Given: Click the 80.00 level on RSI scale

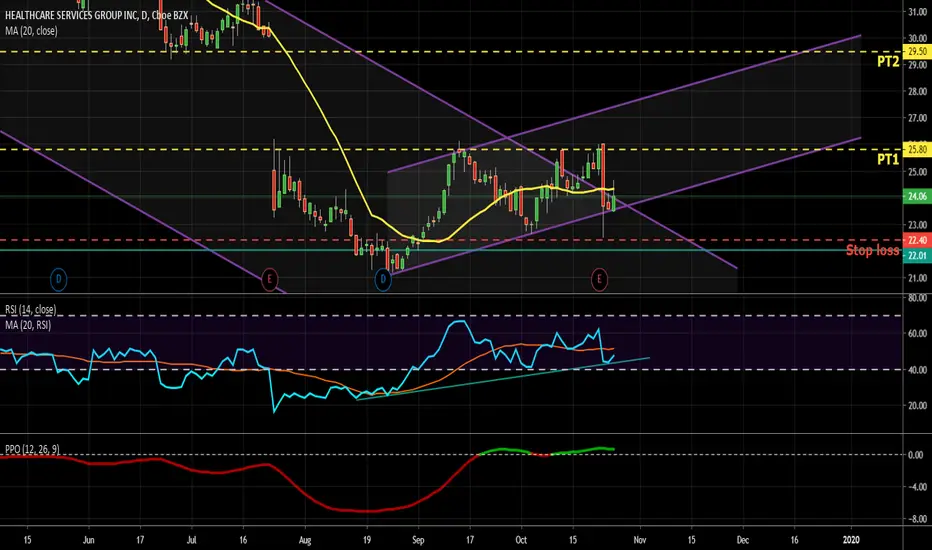Looking at the screenshot, I should [x=917, y=298].
